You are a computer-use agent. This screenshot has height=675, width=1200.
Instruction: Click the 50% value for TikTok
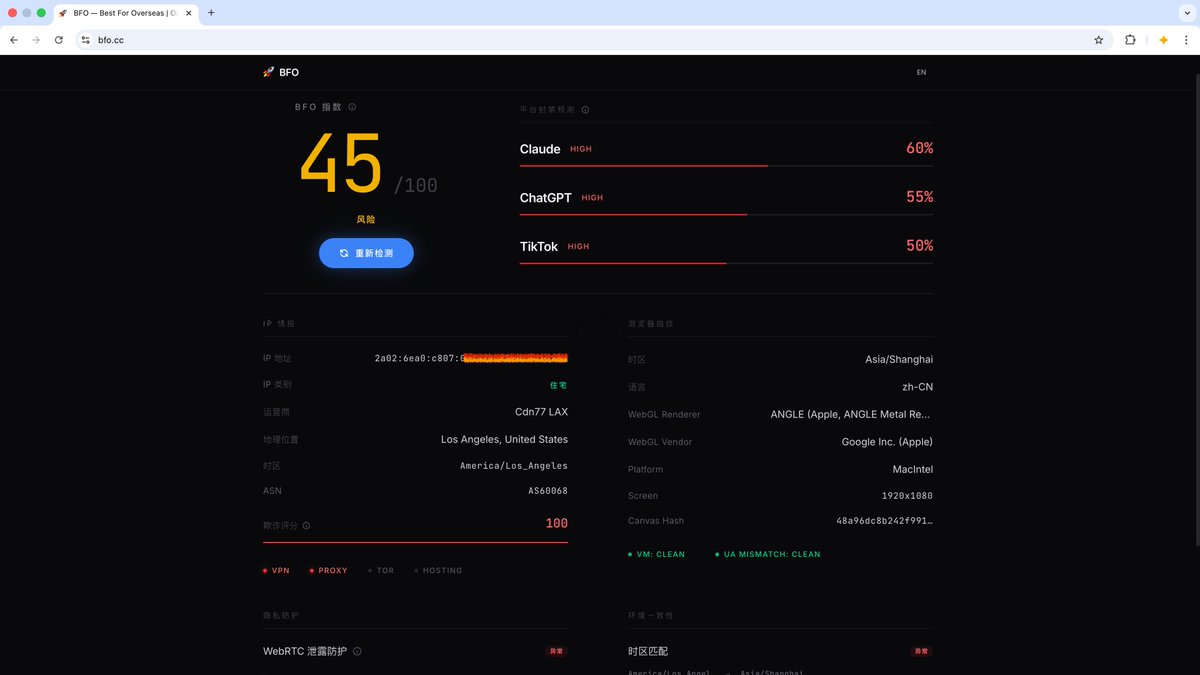tap(919, 245)
